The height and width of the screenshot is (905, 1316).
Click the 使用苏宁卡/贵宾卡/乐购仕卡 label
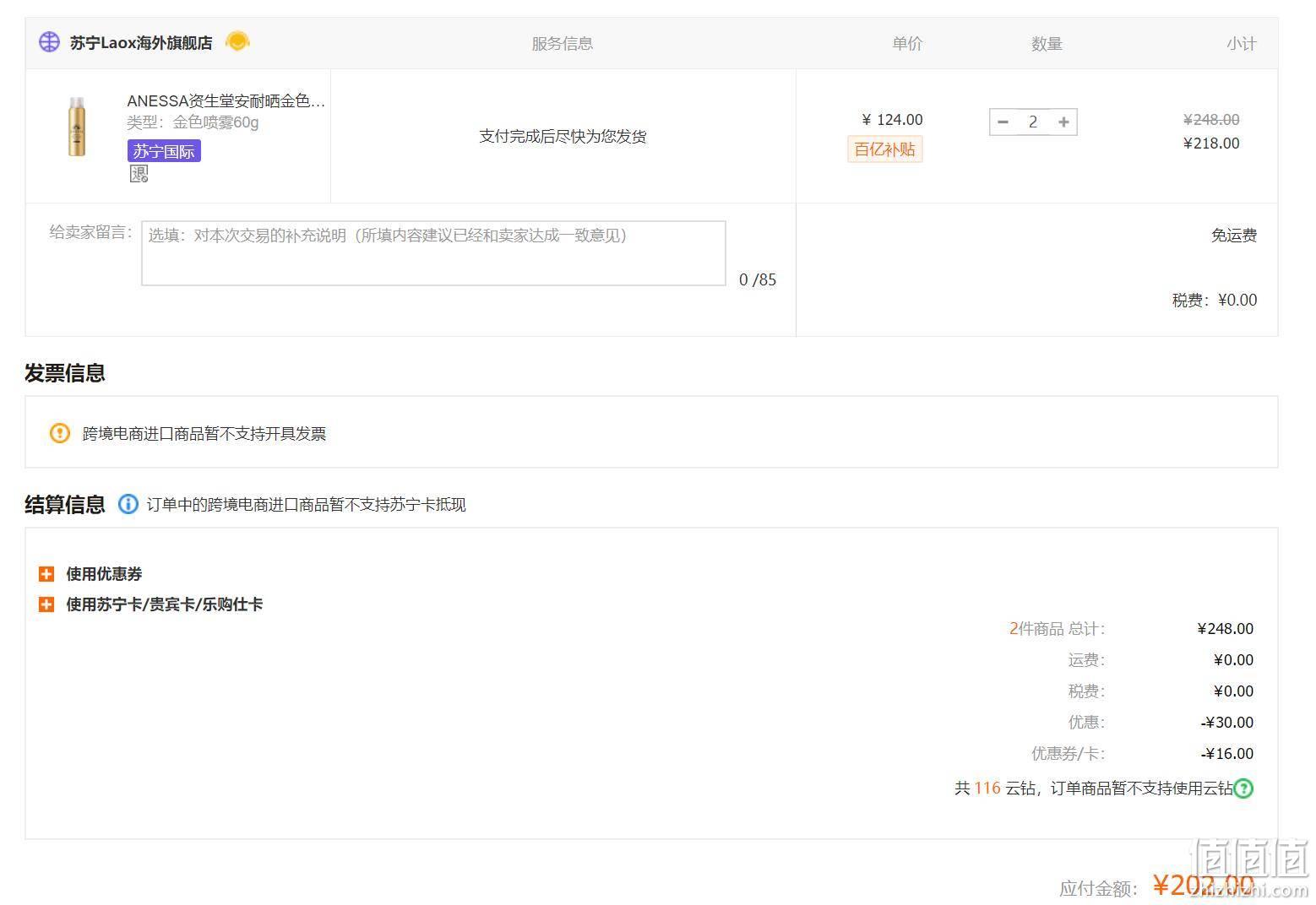point(165,604)
